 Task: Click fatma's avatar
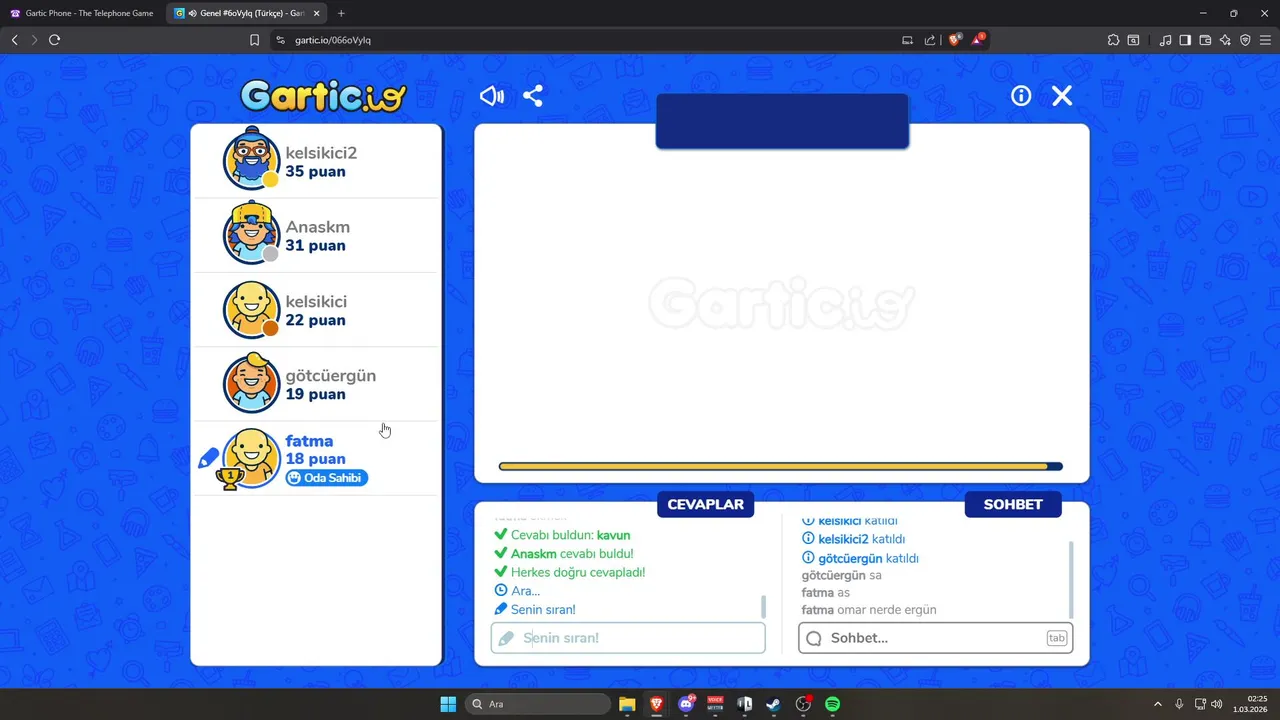251,458
